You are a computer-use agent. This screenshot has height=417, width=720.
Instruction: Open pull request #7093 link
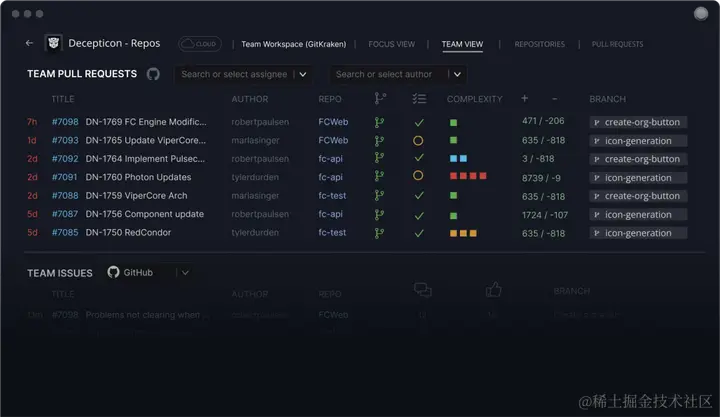(65, 140)
